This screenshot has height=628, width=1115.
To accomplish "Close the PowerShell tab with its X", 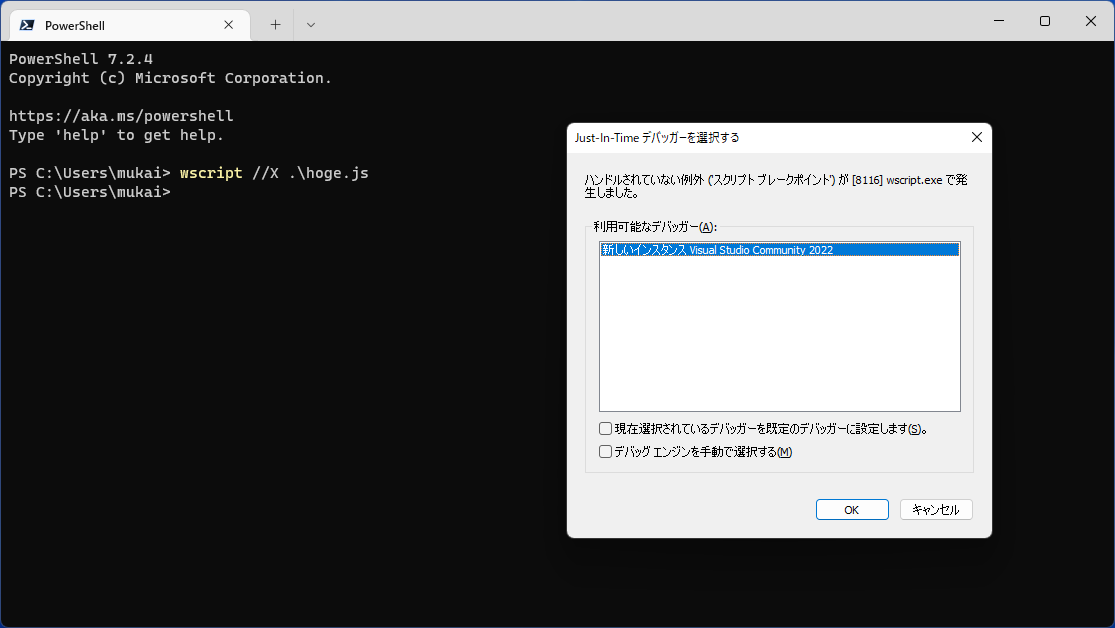I will [228, 24].
